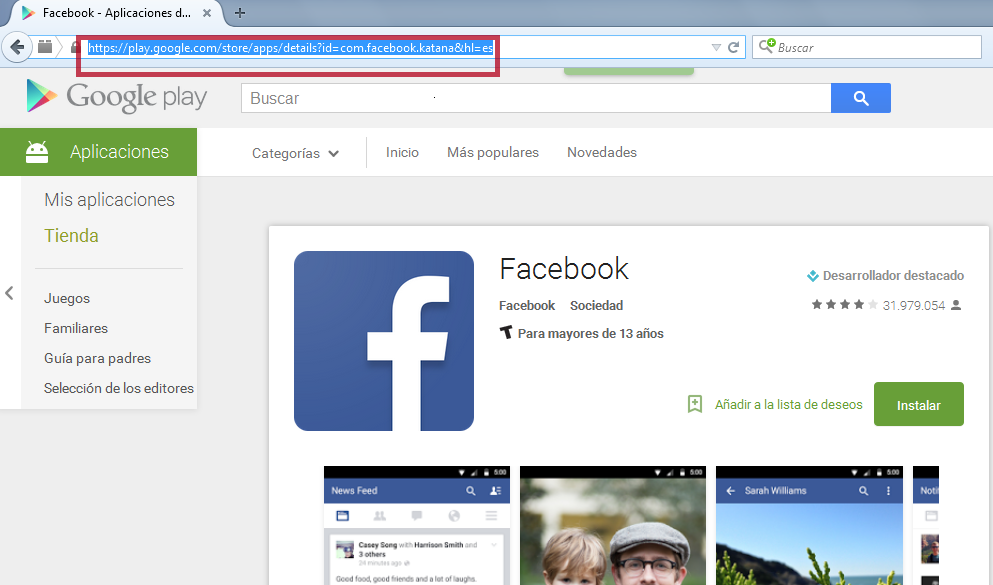This screenshot has width=993, height=585.
Task: Click the reload page icon
Action: [733, 47]
